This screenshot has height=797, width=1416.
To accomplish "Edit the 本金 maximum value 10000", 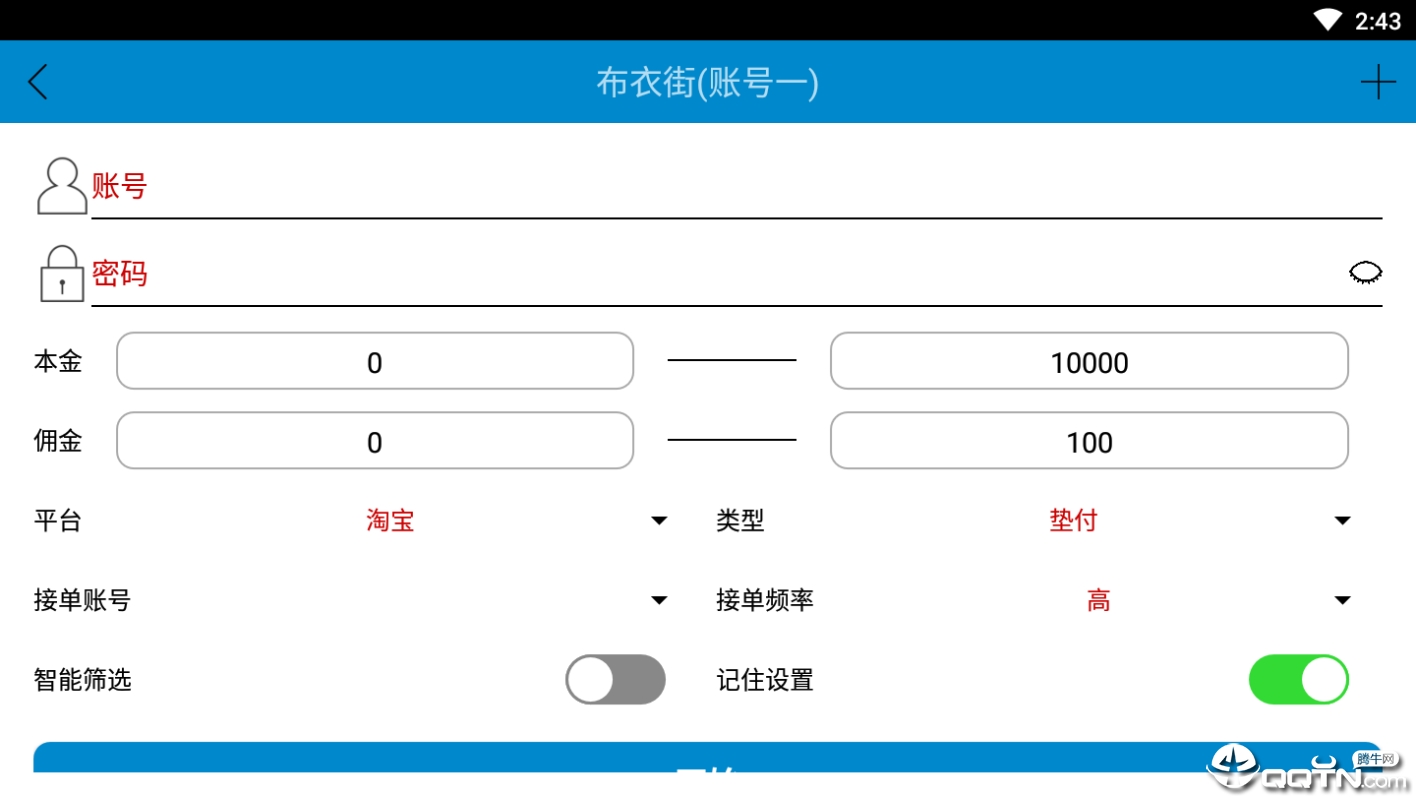I will pos(1089,361).
